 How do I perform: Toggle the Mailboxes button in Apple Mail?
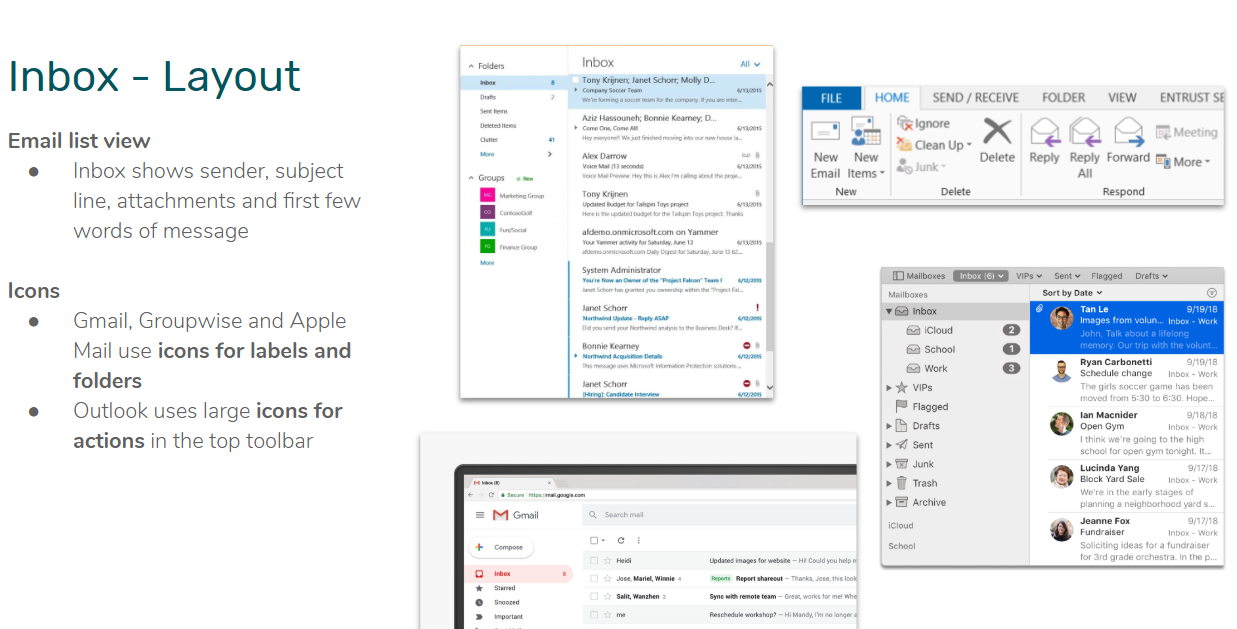tap(919, 276)
